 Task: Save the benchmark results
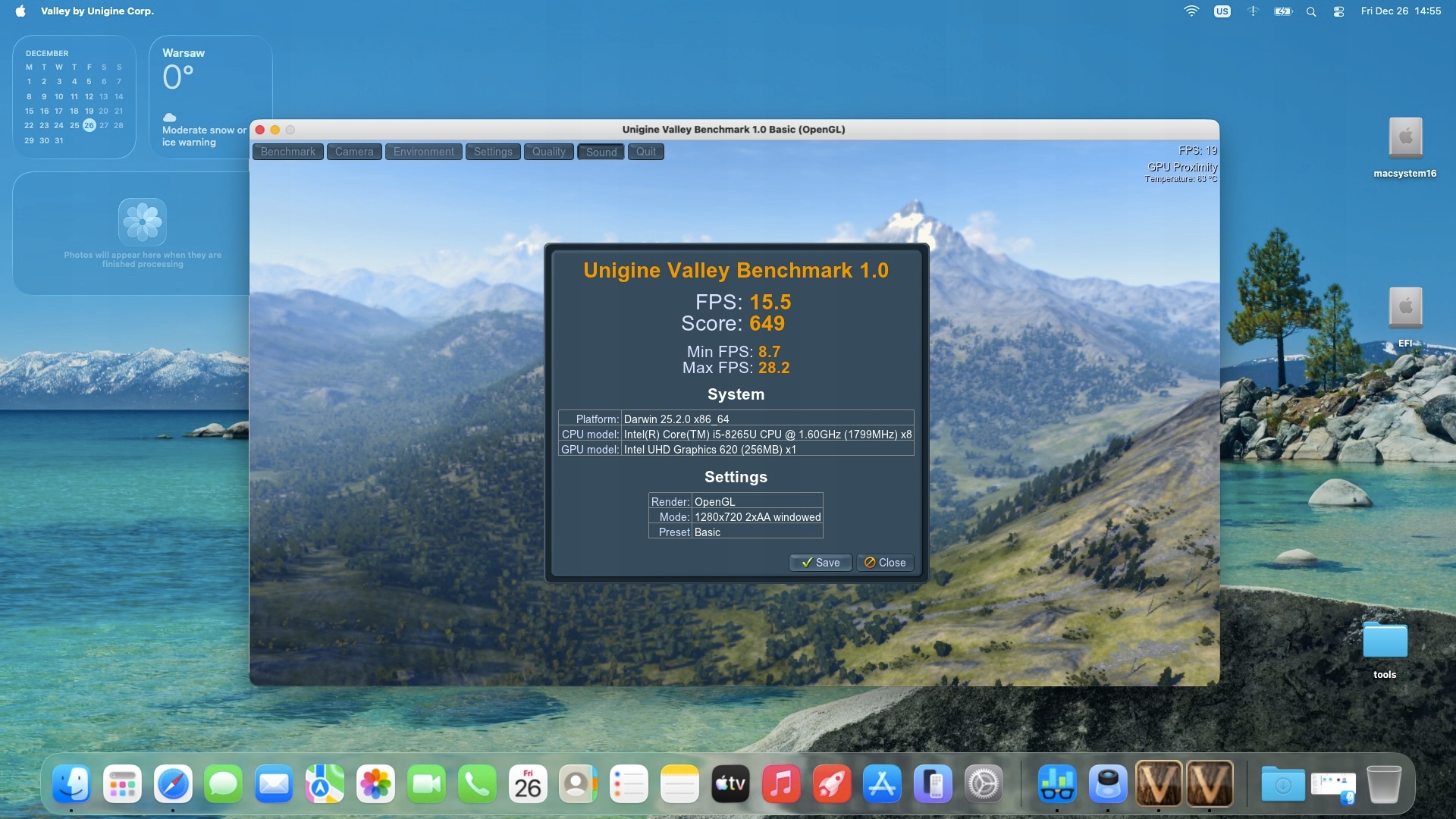pyautogui.click(x=821, y=563)
